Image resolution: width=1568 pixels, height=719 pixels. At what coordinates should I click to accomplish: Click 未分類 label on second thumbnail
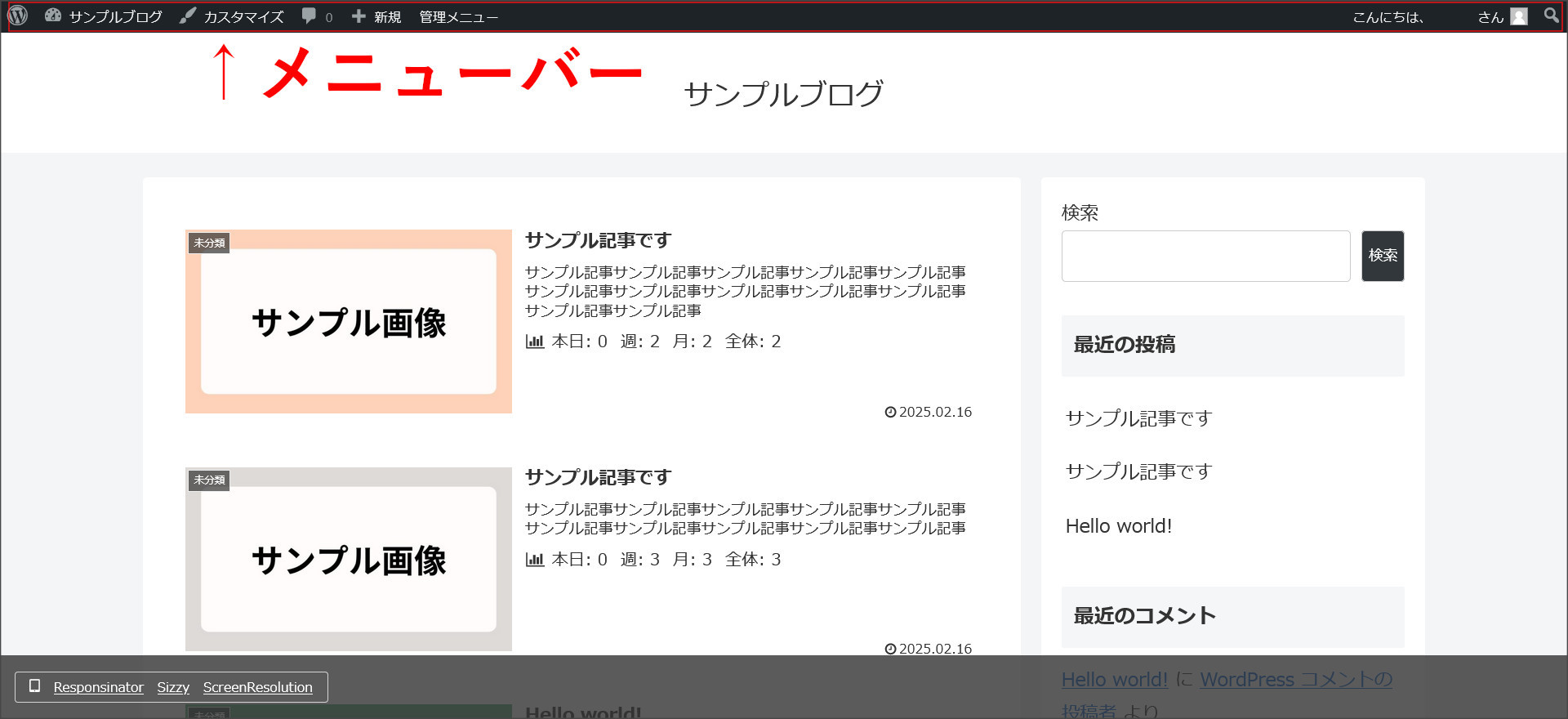coord(209,480)
